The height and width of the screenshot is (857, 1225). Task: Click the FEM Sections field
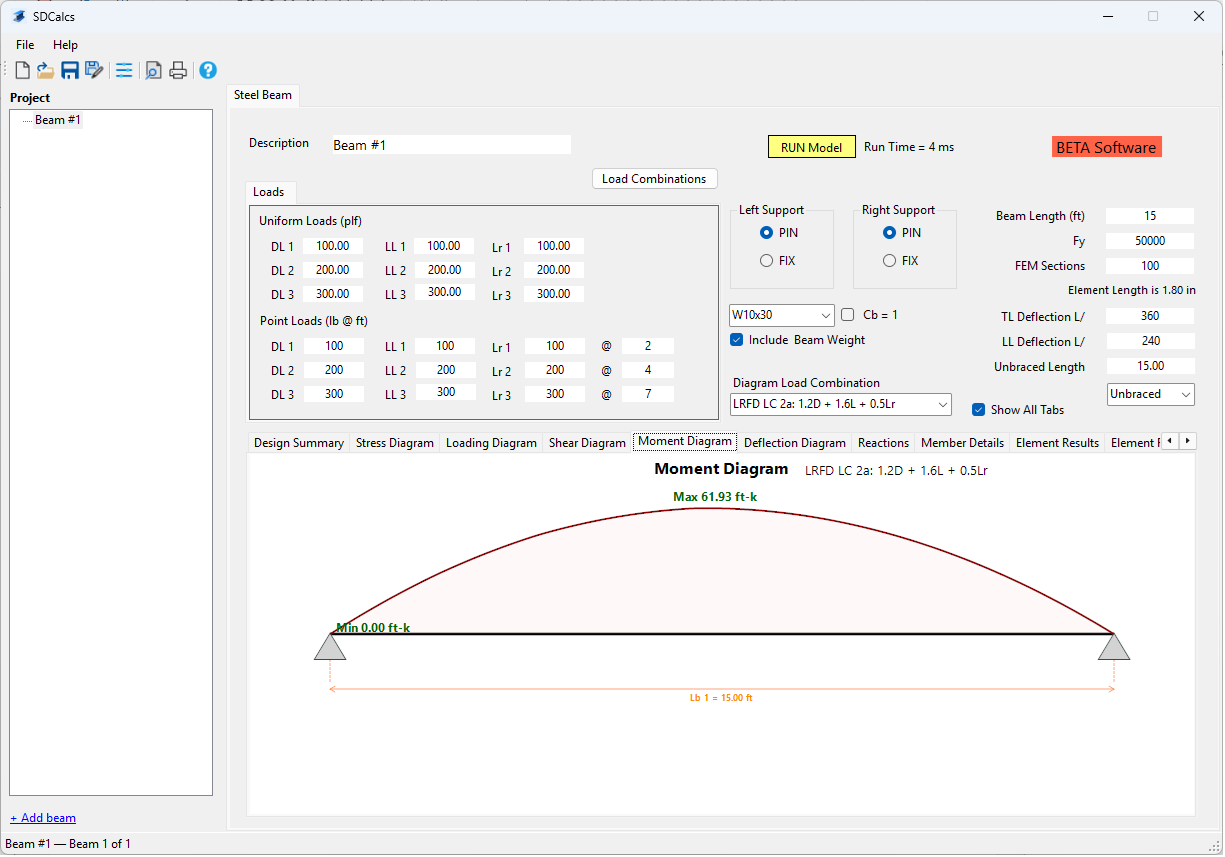(1150, 266)
